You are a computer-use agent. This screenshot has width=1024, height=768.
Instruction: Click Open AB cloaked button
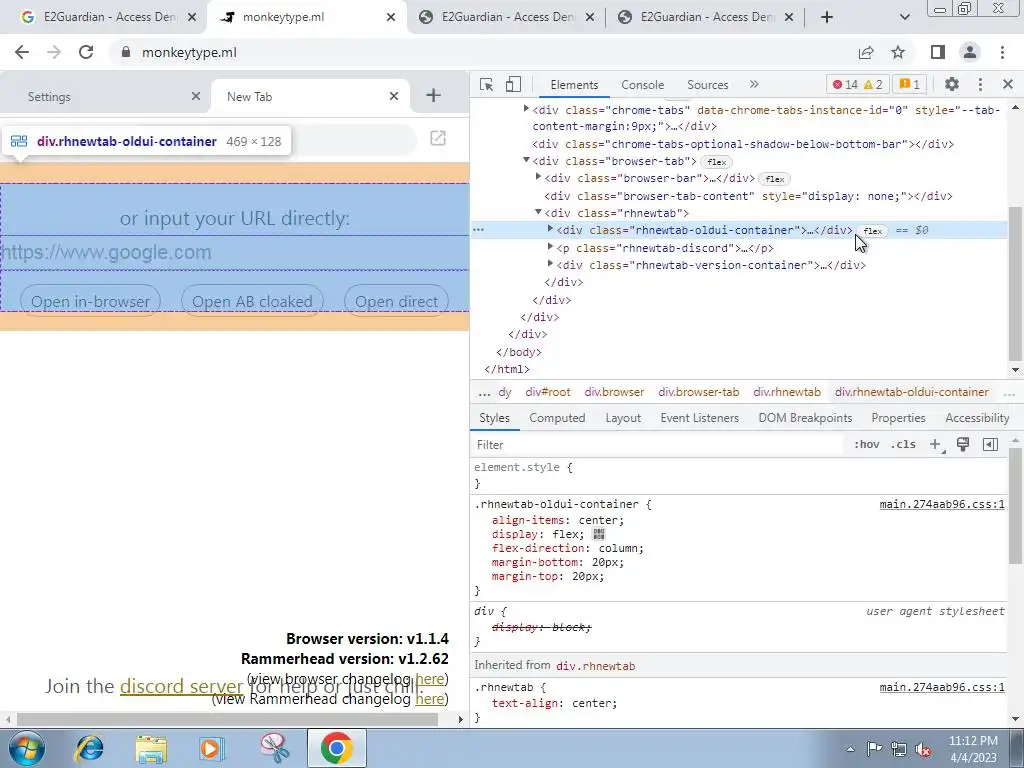pos(252,301)
